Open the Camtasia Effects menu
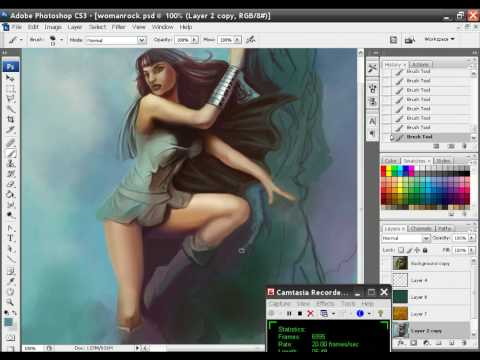 pos(325,303)
